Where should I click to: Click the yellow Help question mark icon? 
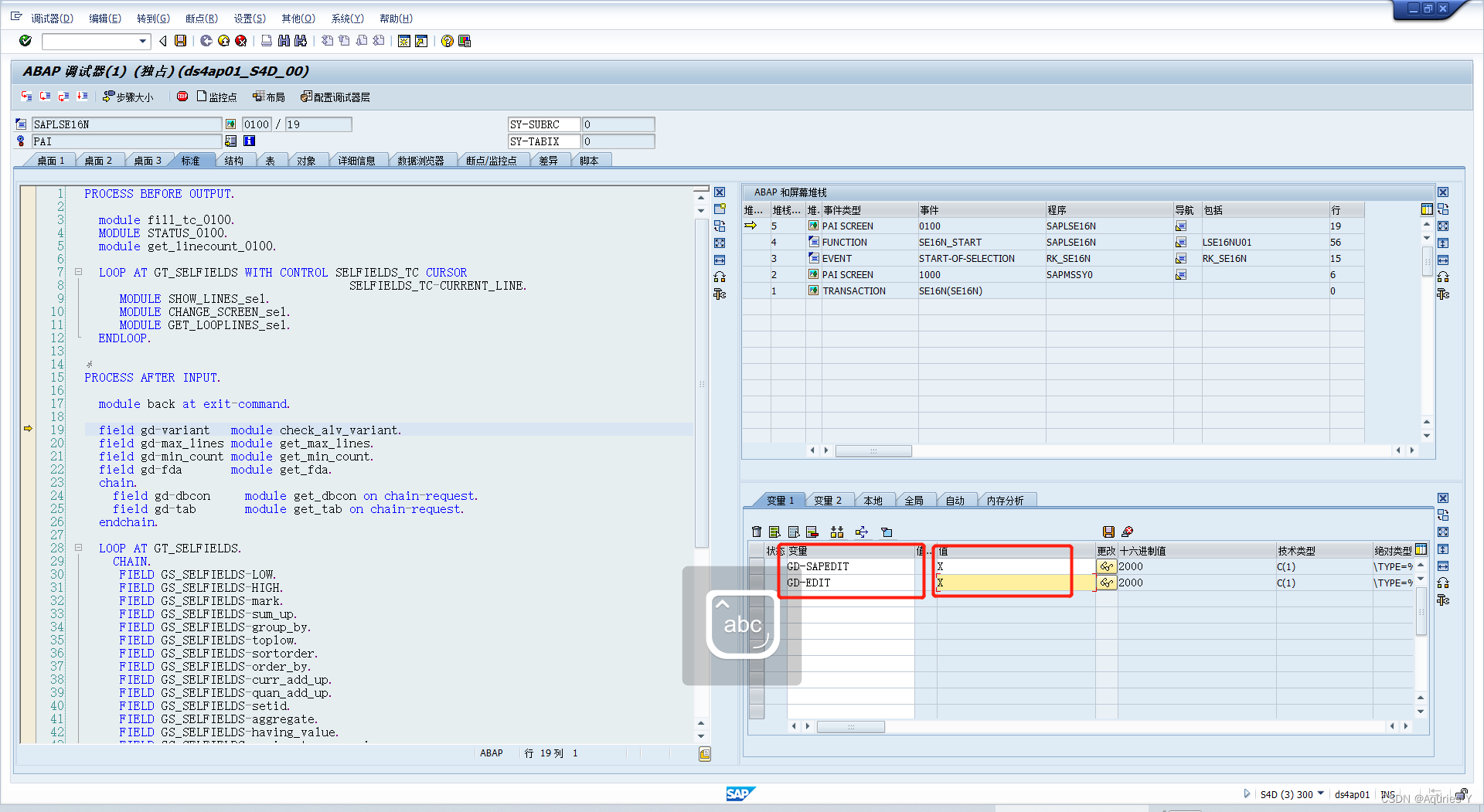[448, 41]
